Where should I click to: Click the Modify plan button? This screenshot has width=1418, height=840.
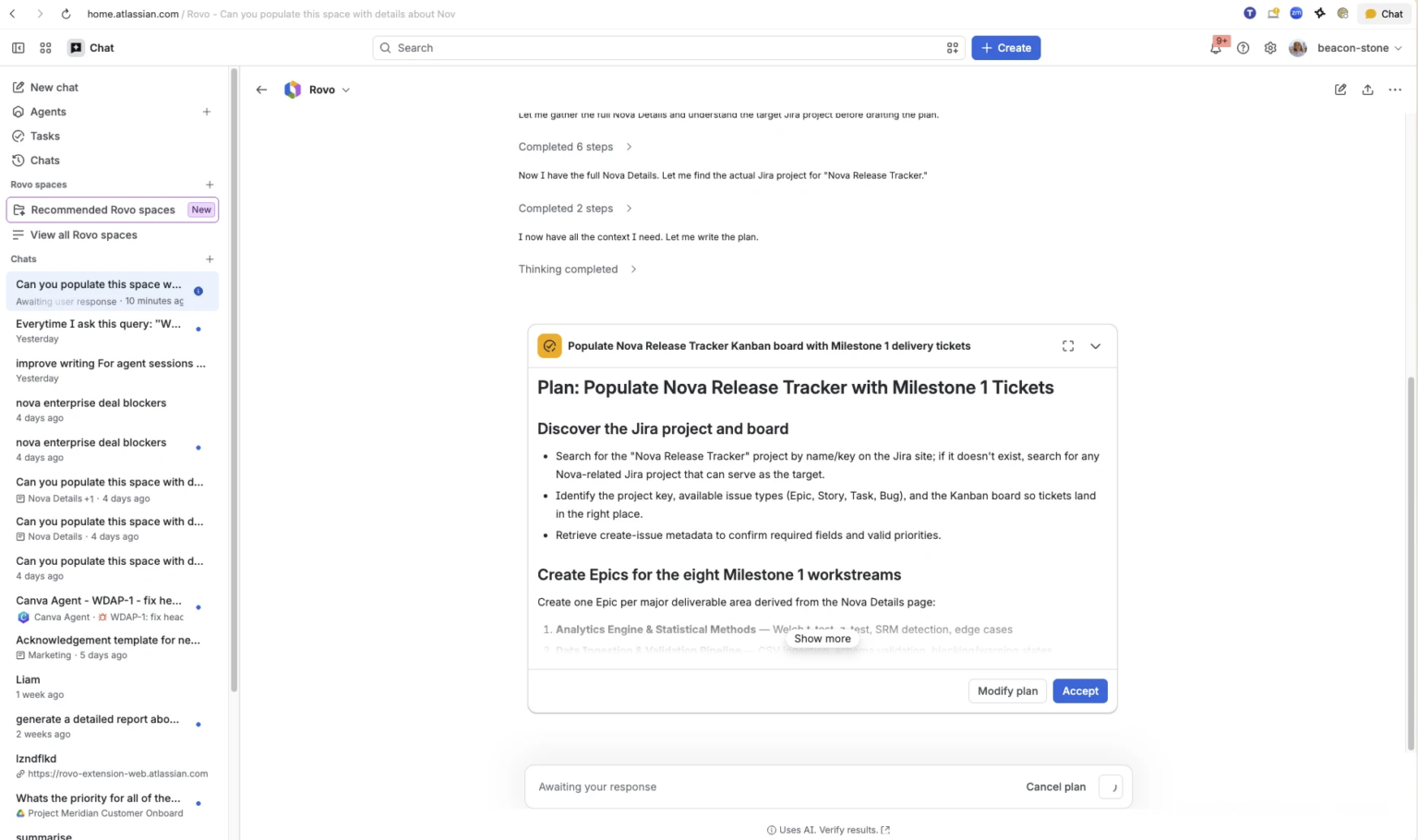pos(1007,691)
